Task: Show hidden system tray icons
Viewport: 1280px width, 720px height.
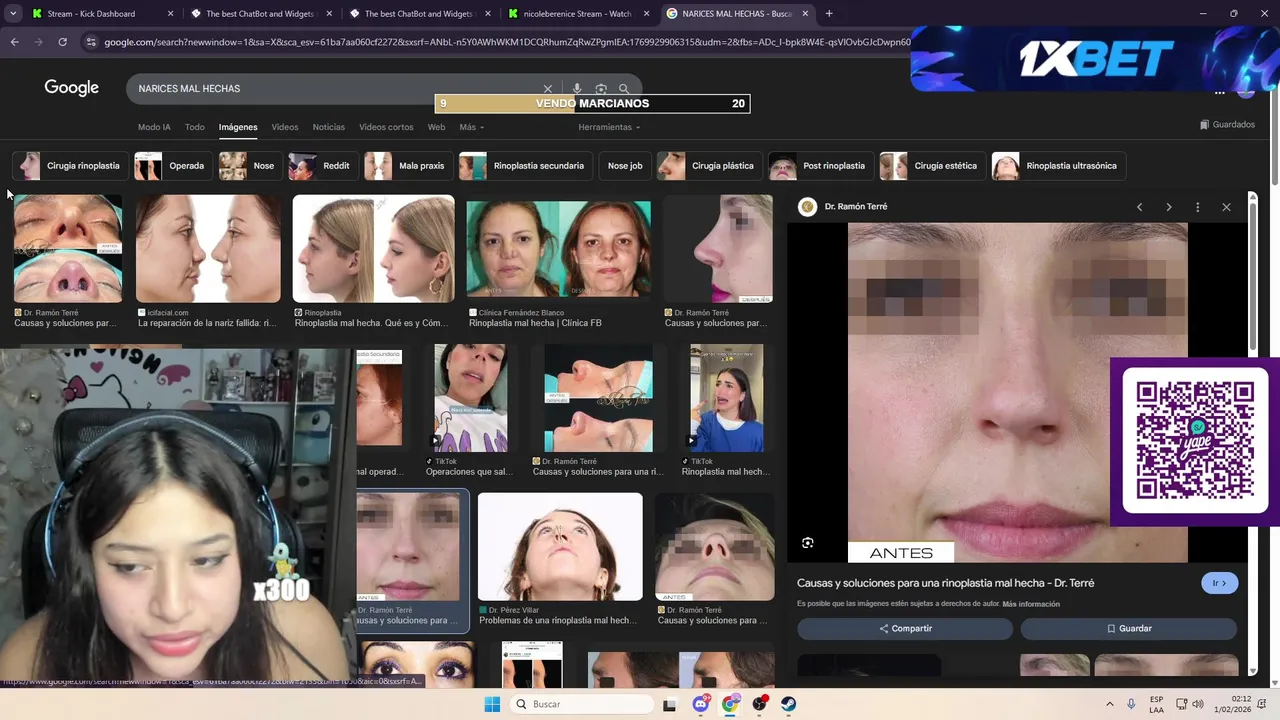Action: coord(1109,704)
